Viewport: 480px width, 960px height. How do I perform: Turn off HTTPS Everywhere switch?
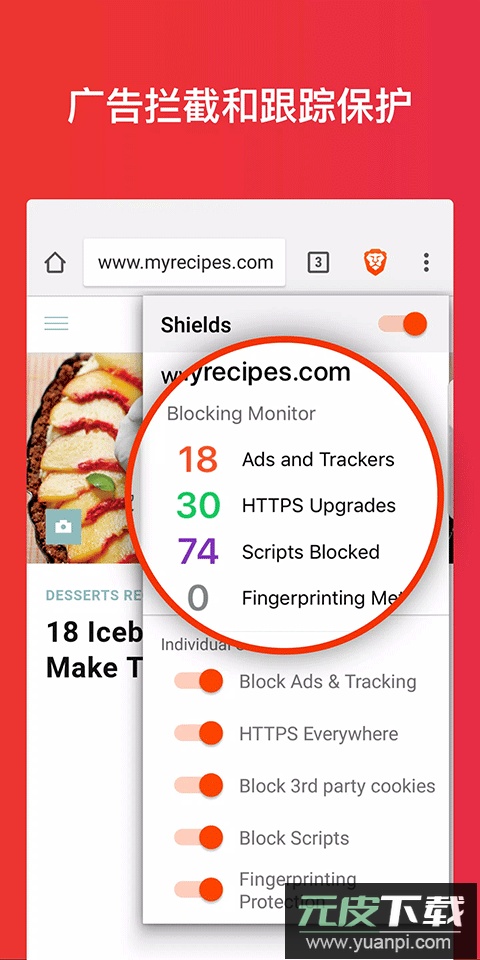[x=198, y=733]
